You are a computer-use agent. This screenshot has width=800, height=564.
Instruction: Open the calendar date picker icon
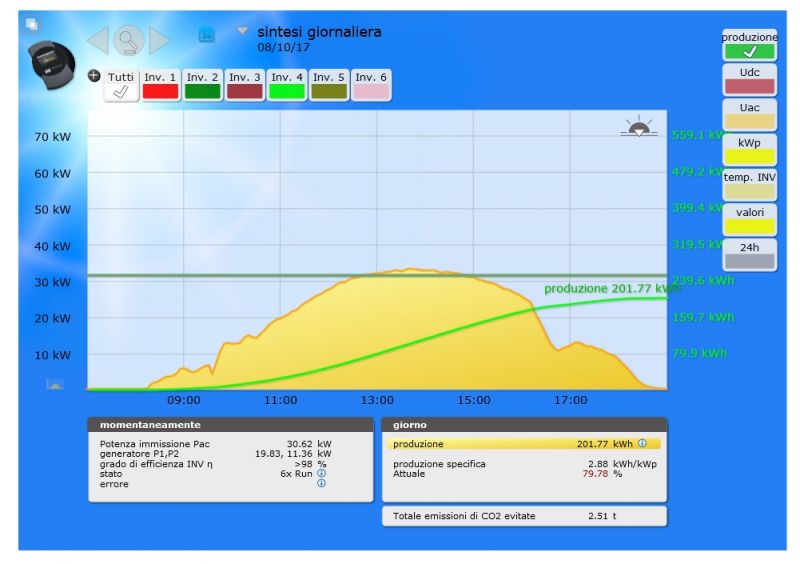(206, 35)
